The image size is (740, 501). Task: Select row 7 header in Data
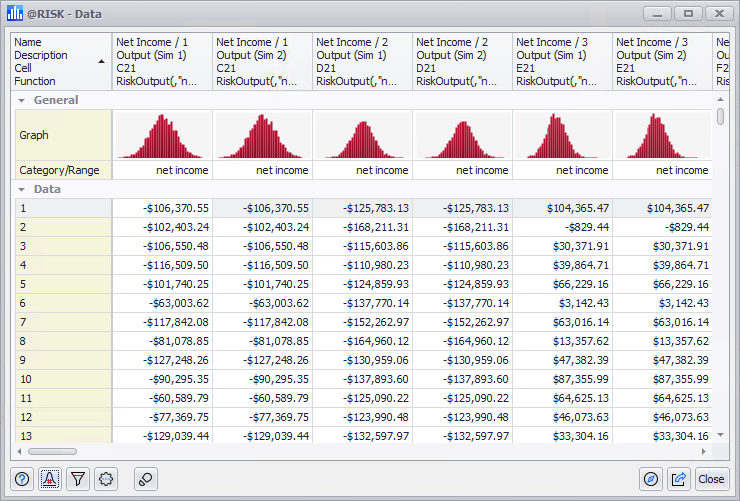pyautogui.click(x=62, y=322)
